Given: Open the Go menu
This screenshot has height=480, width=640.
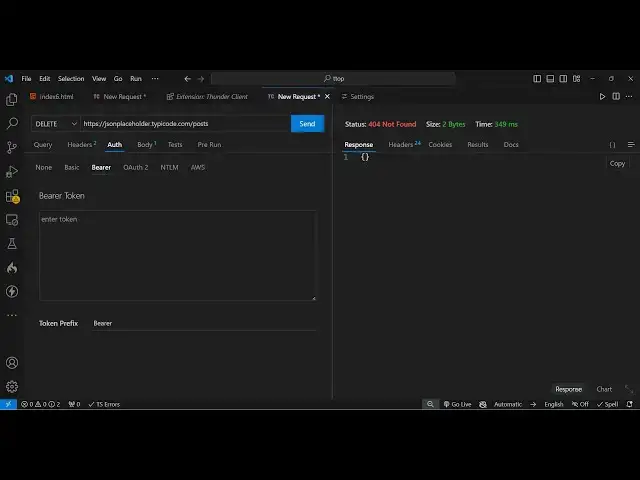Looking at the screenshot, I should coord(118,78).
